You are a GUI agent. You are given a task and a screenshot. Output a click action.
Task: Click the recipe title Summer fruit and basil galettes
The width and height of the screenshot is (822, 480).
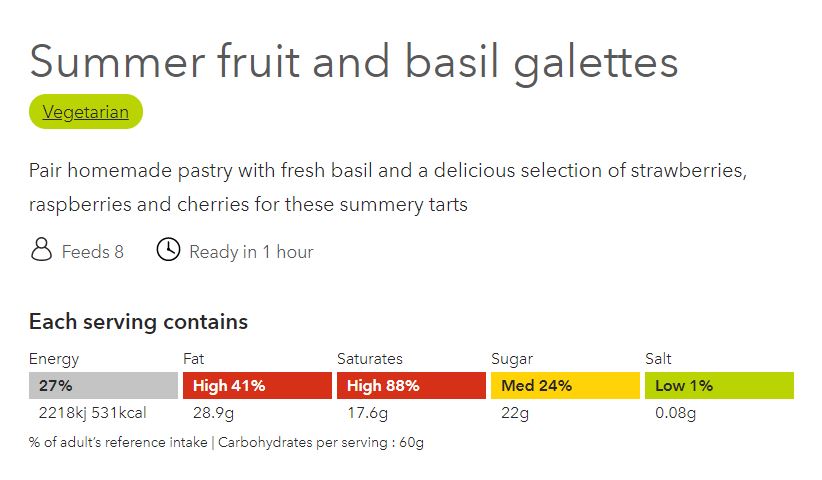pyautogui.click(x=354, y=62)
